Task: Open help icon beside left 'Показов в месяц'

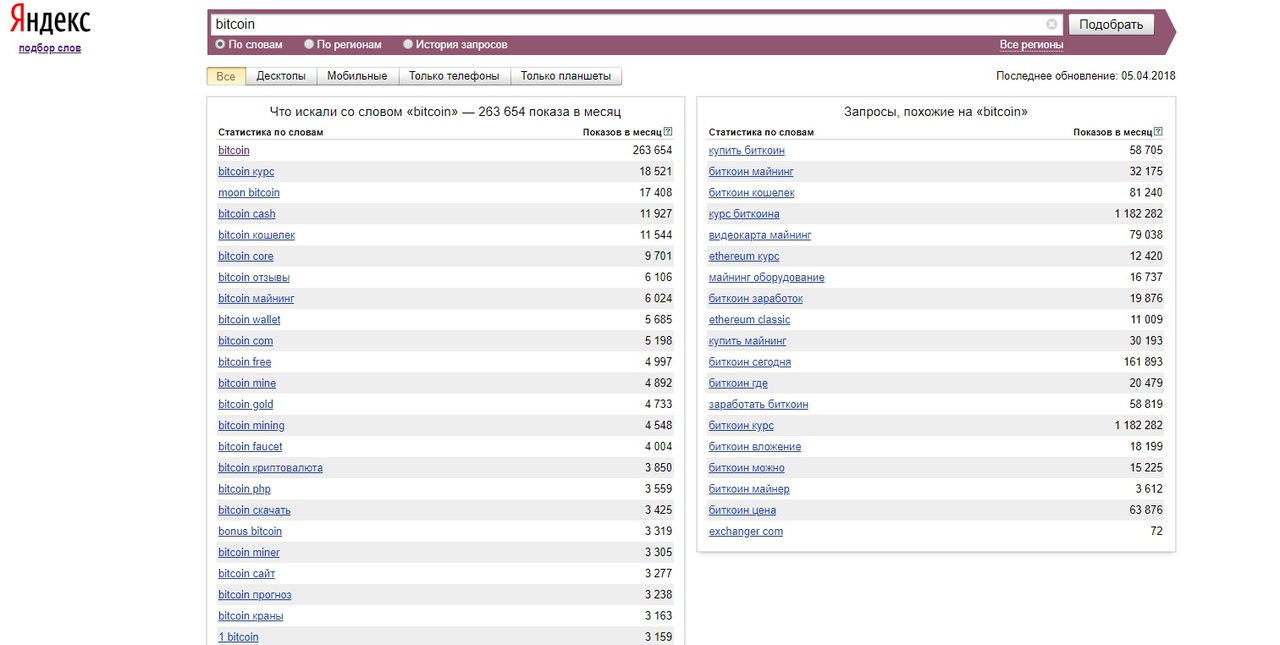Action: (x=668, y=132)
